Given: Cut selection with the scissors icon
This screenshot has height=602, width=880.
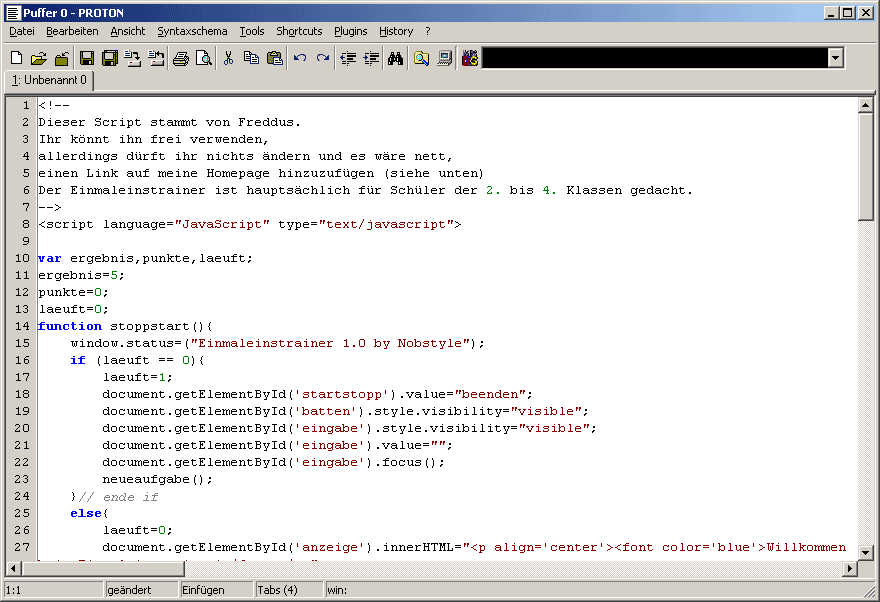Looking at the screenshot, I should [x=228, y=59].
